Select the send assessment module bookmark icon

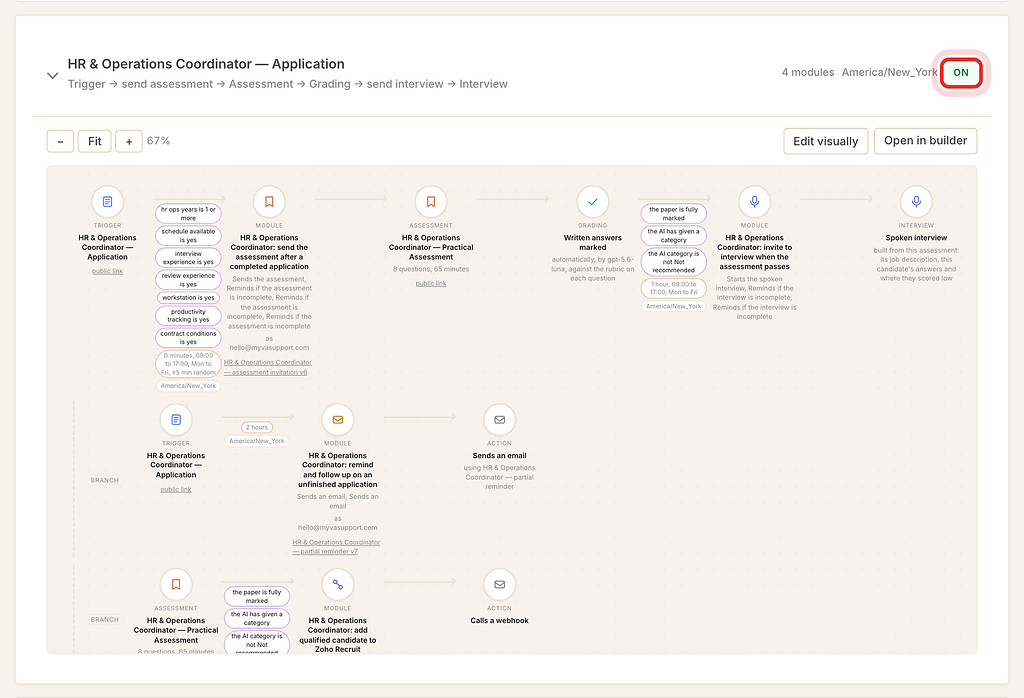pos(269,202)
